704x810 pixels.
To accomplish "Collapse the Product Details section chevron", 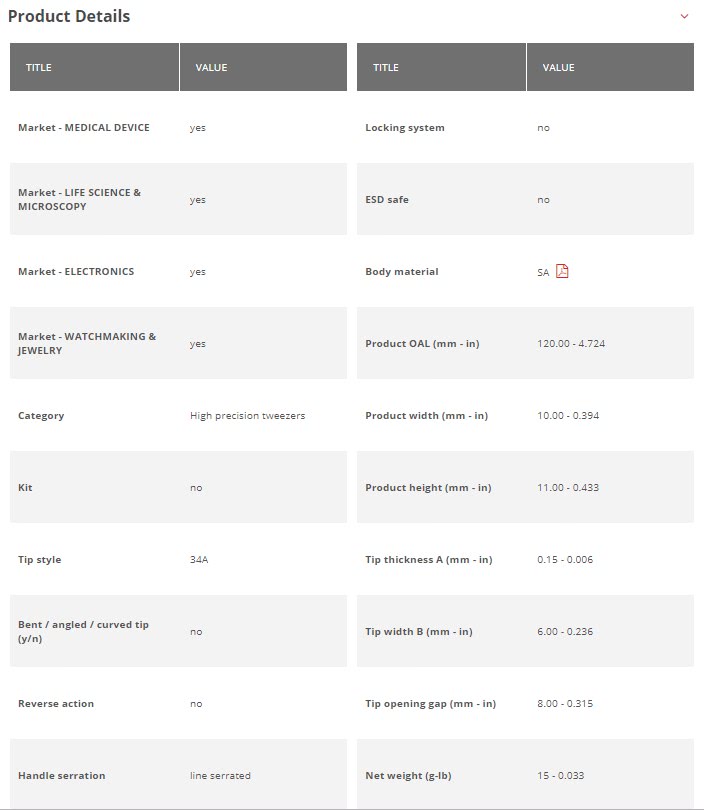I will pyautogui.click(x=684, y=16).
